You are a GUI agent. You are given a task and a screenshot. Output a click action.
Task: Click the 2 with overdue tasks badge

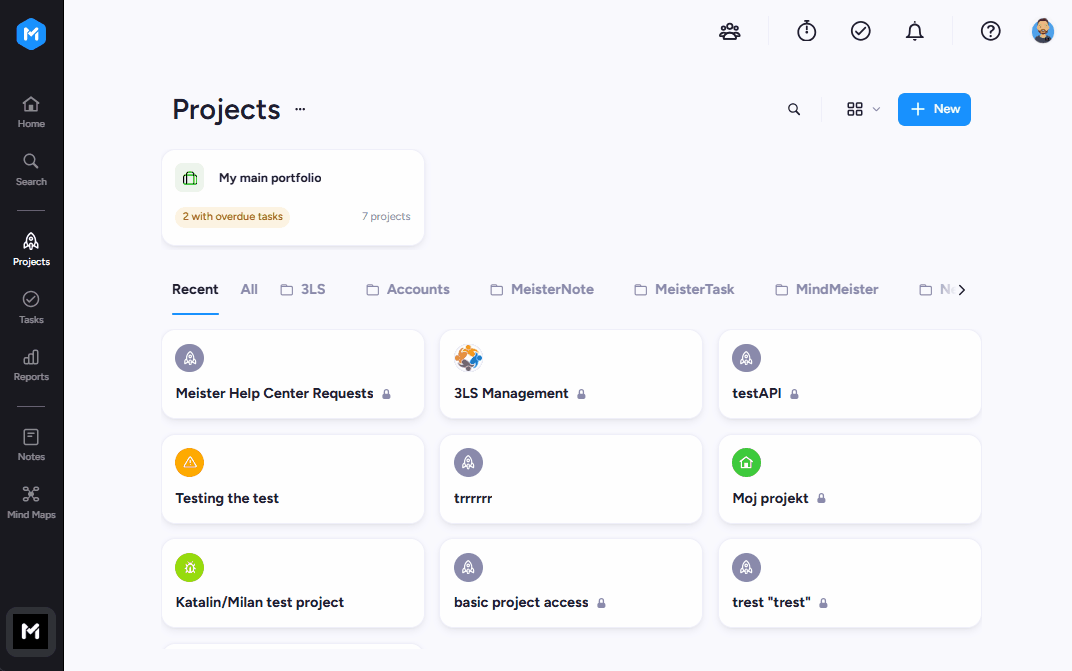(x=232, y=217)
